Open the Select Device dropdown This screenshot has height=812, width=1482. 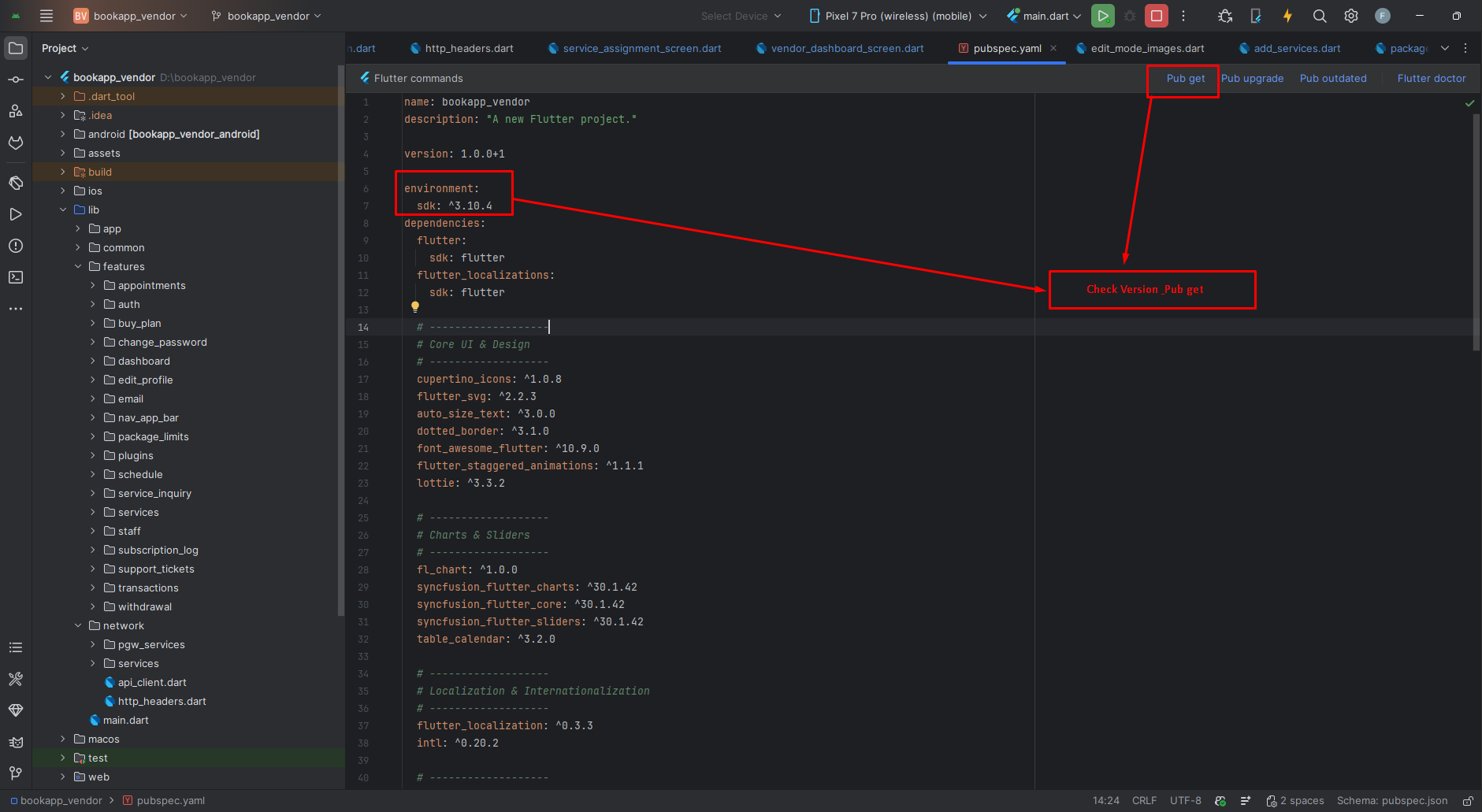point(741,16)
